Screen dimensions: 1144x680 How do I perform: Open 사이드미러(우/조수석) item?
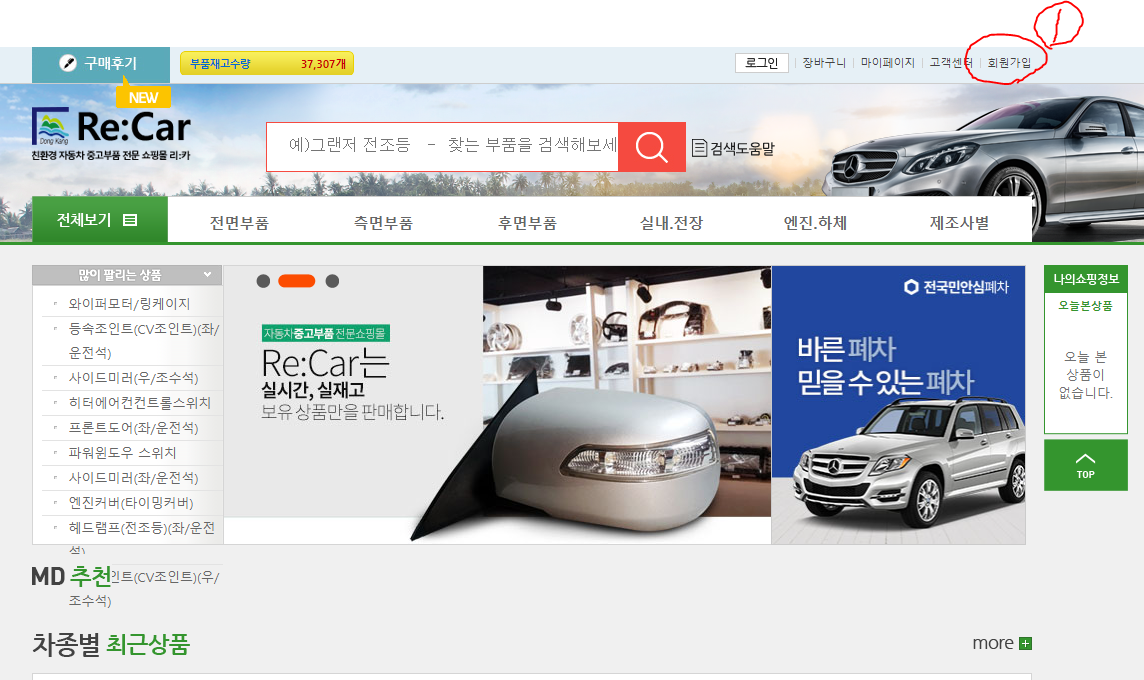(x=134, y=378)
